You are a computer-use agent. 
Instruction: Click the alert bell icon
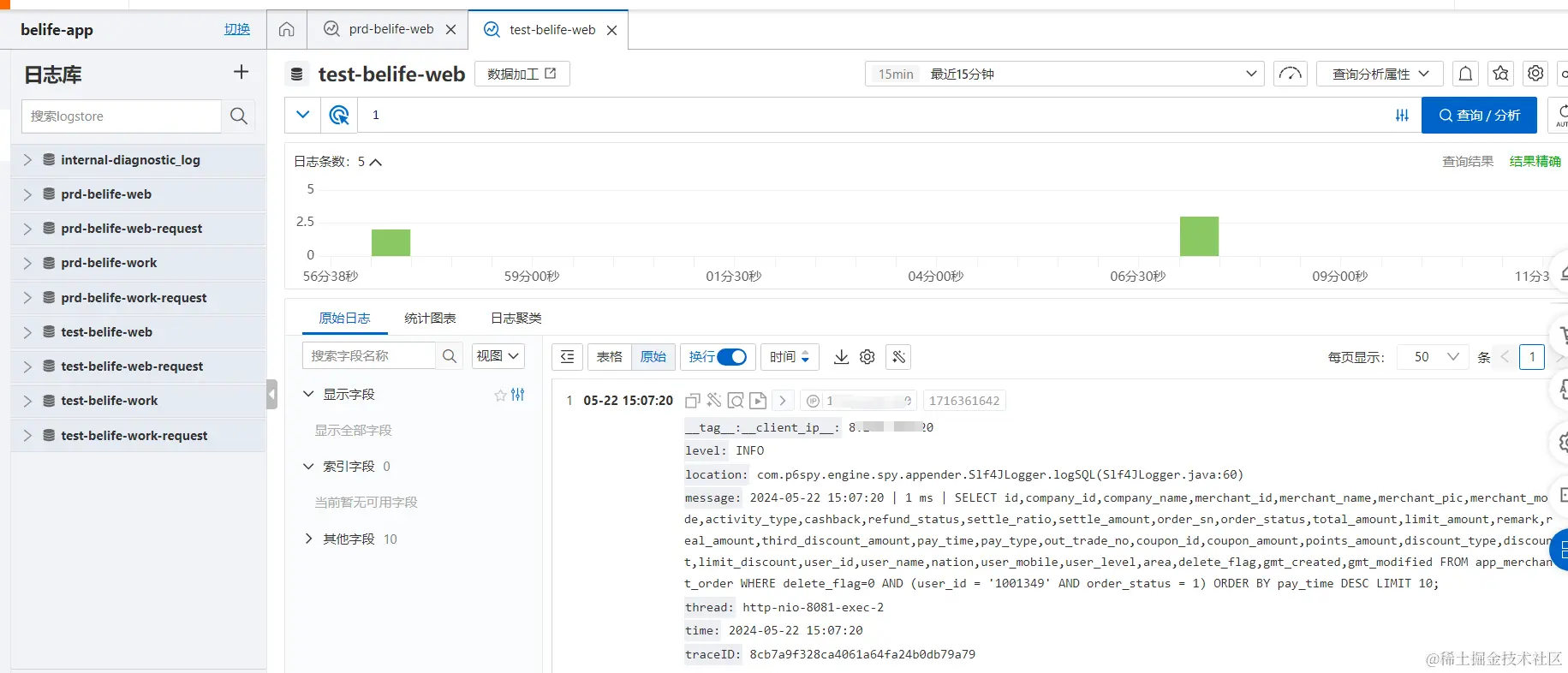pos(1466,74)
